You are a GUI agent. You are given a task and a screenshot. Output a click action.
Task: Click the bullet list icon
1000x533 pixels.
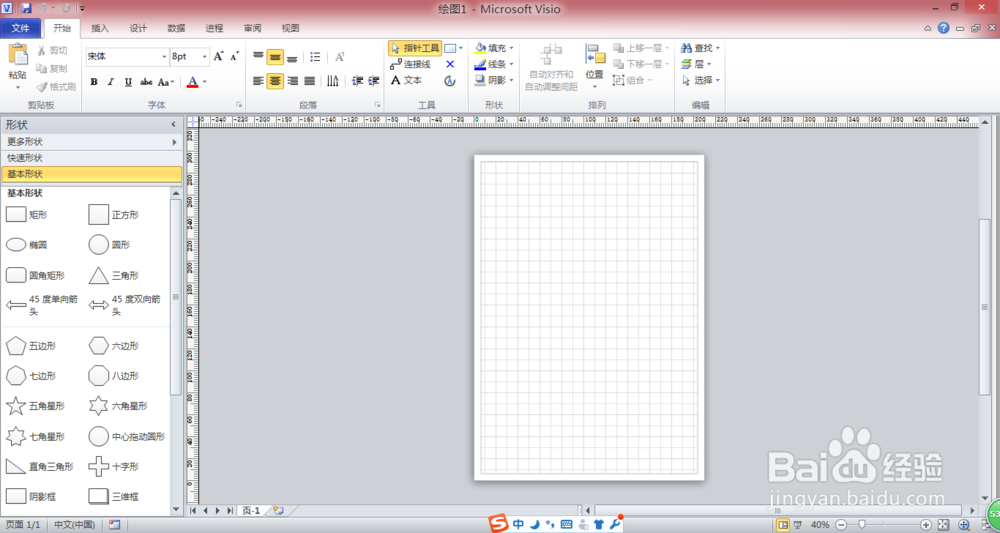(315, 57)
